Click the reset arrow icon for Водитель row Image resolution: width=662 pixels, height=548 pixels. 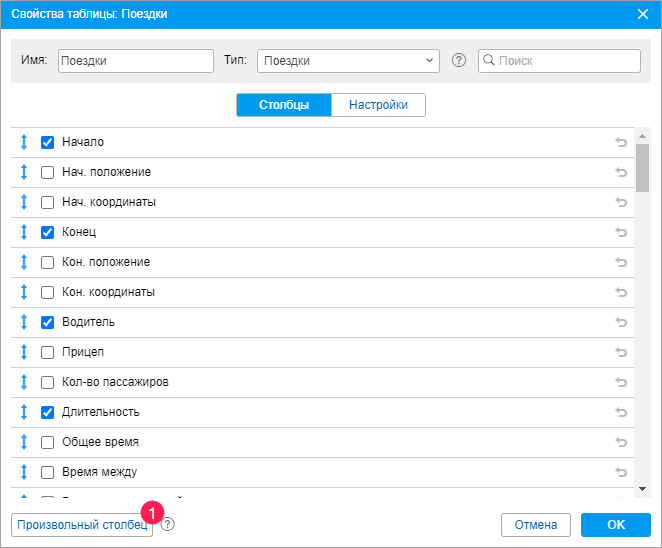pyautogui.click(x=621, y=322)
